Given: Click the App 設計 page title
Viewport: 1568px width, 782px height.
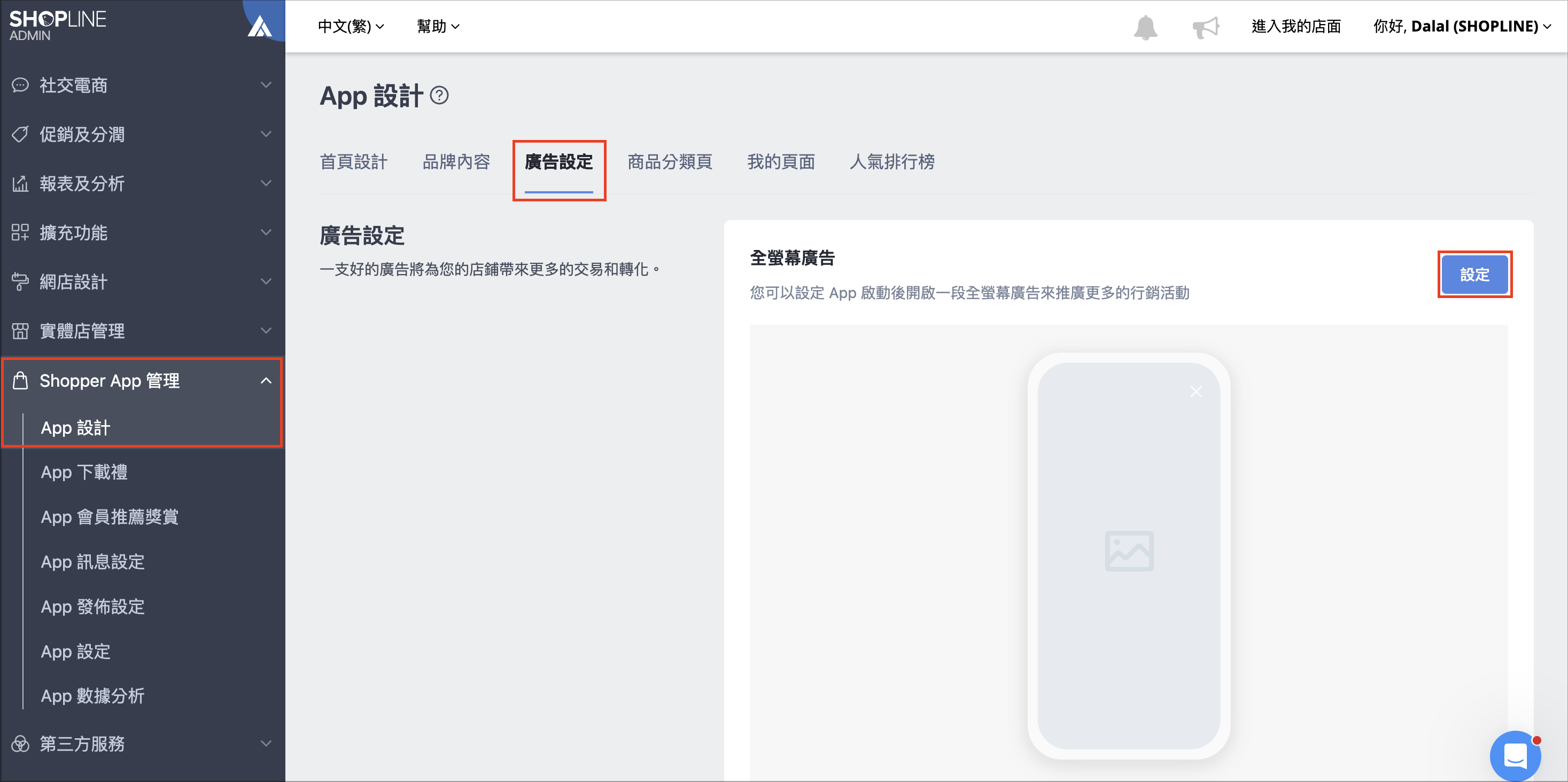Looking at the screenshot, I should (x=371, y=96).
